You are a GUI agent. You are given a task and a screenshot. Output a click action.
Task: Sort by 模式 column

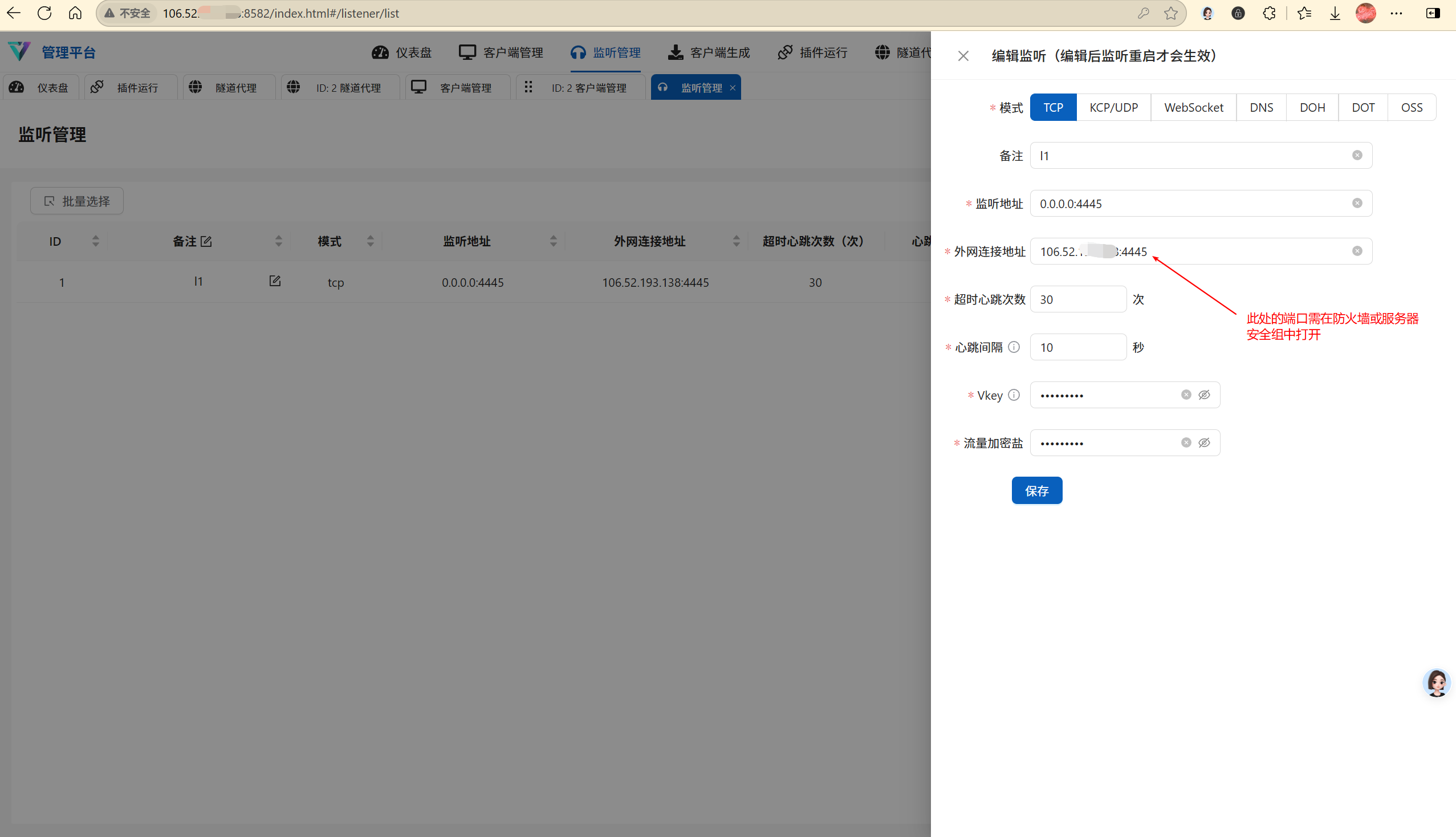(370, 241)
